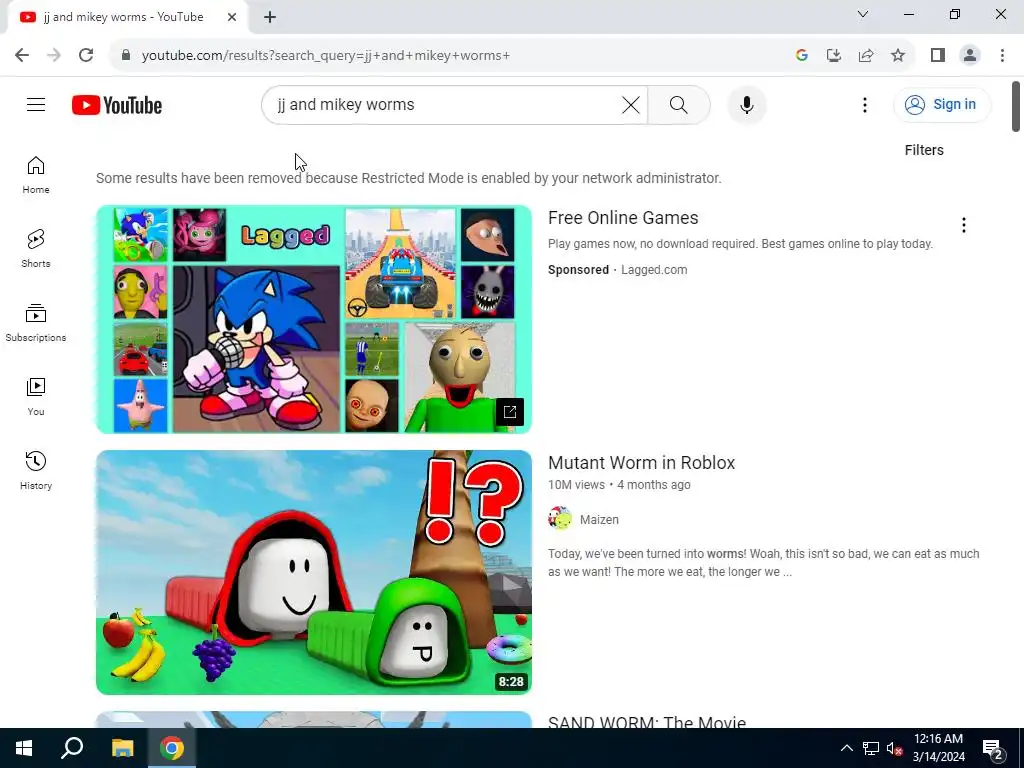Open Maizen channel name link
This screenshot has width=1024, height=768.
point(599,519)
